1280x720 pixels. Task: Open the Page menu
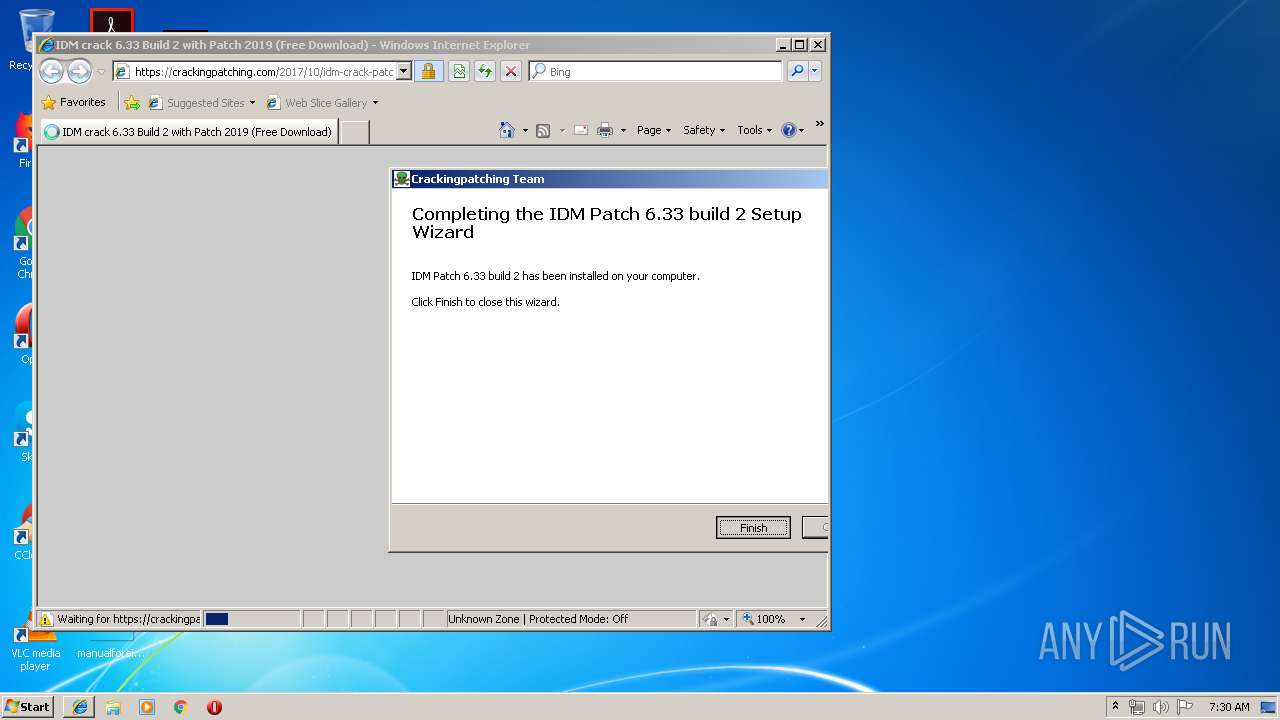click(654, 130)
